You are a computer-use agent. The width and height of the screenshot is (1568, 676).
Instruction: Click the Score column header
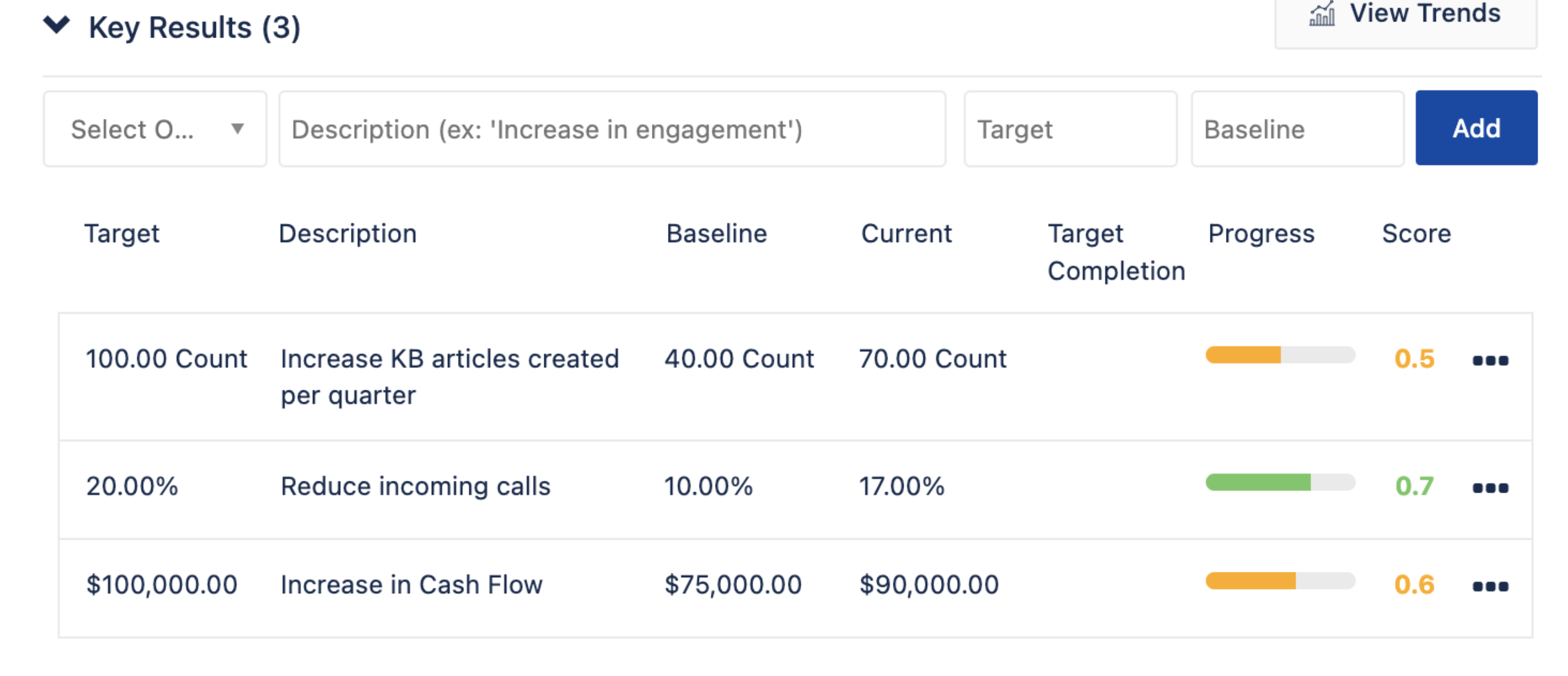[1416, 234]
